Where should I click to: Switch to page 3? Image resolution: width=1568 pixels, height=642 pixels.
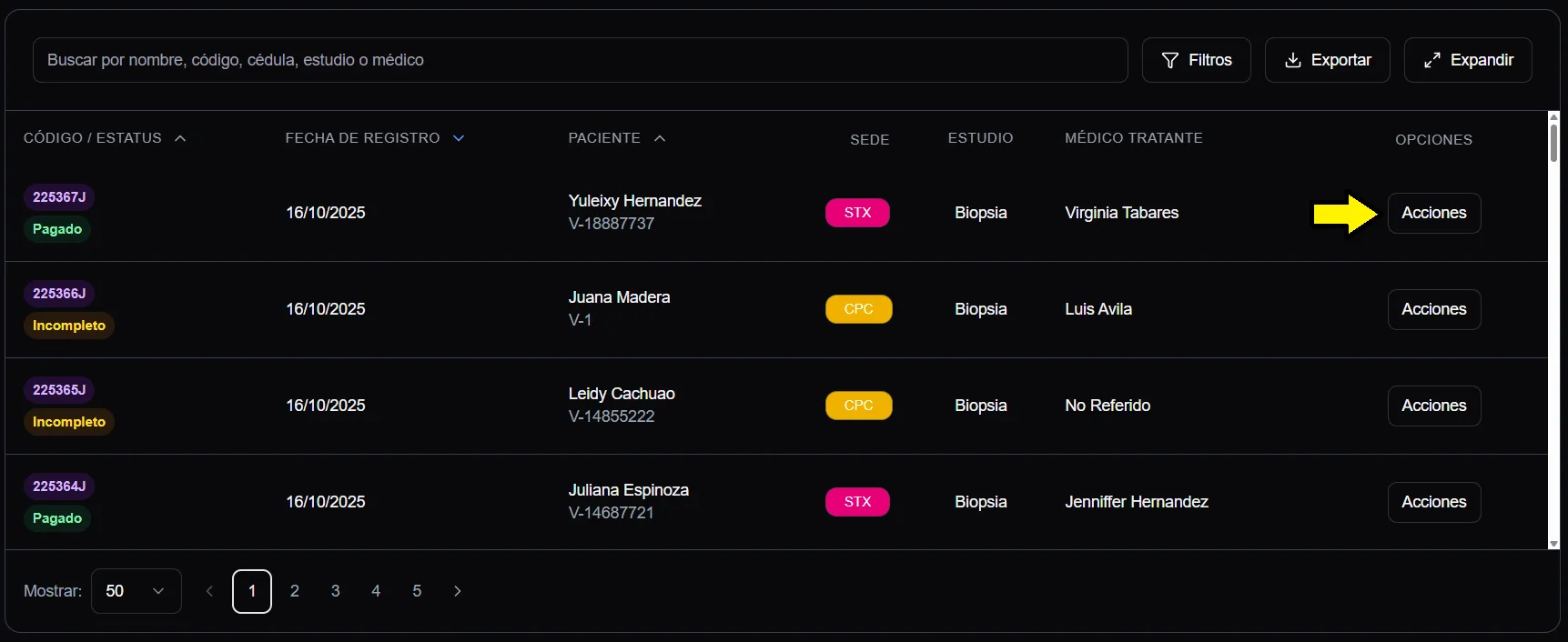coord(335,591)
